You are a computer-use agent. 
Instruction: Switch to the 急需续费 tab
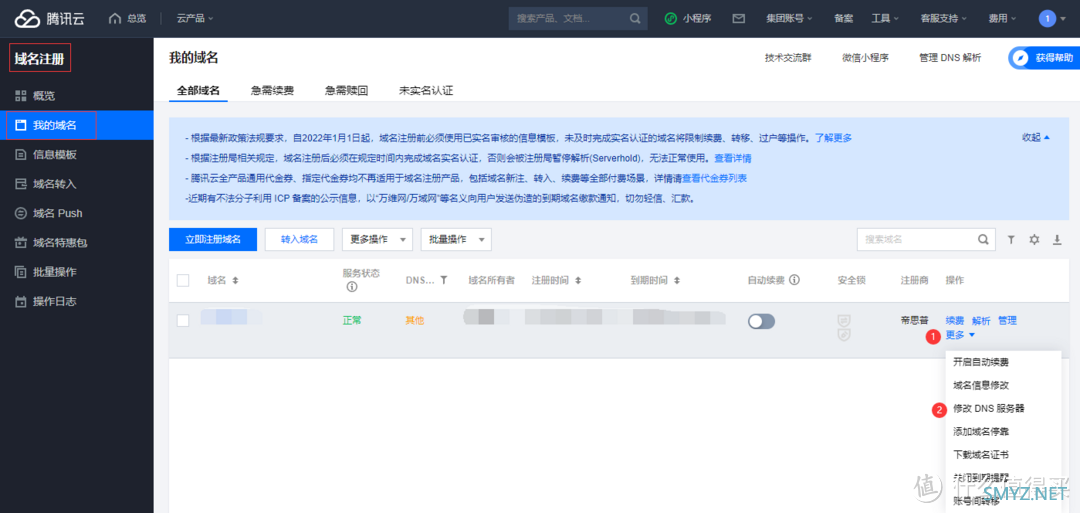(272, 90)
